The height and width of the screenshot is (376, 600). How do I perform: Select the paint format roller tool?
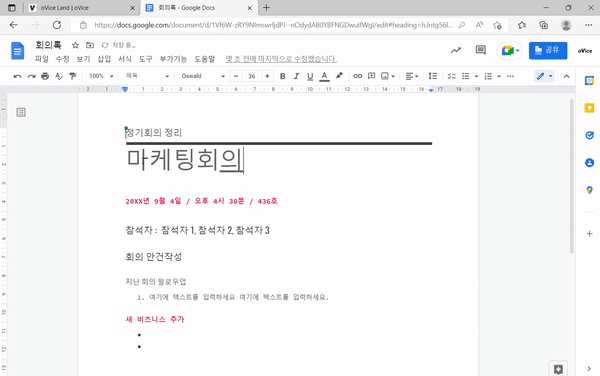[x=72, y=76]
